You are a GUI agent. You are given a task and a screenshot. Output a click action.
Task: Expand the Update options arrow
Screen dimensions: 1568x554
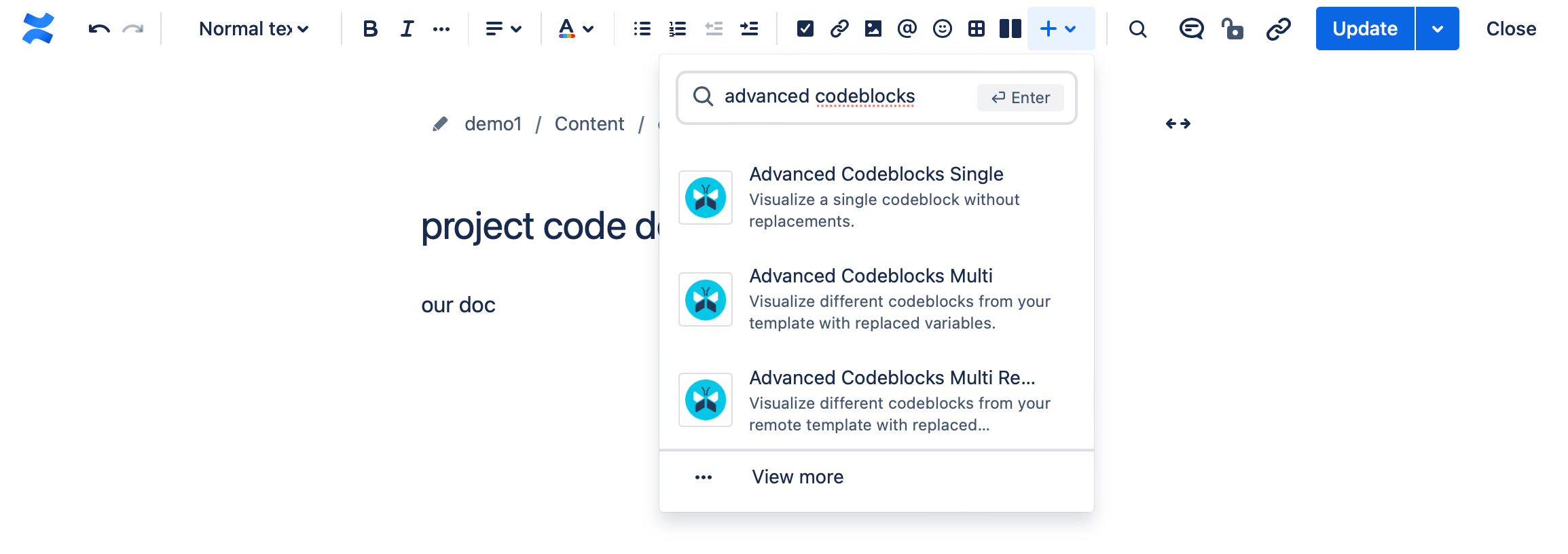click(x=1438, y=29)
